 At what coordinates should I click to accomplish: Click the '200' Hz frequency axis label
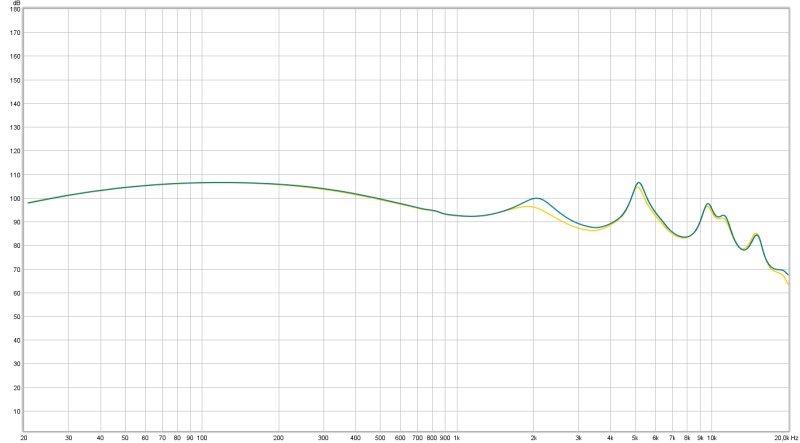[x=279, y=438]
